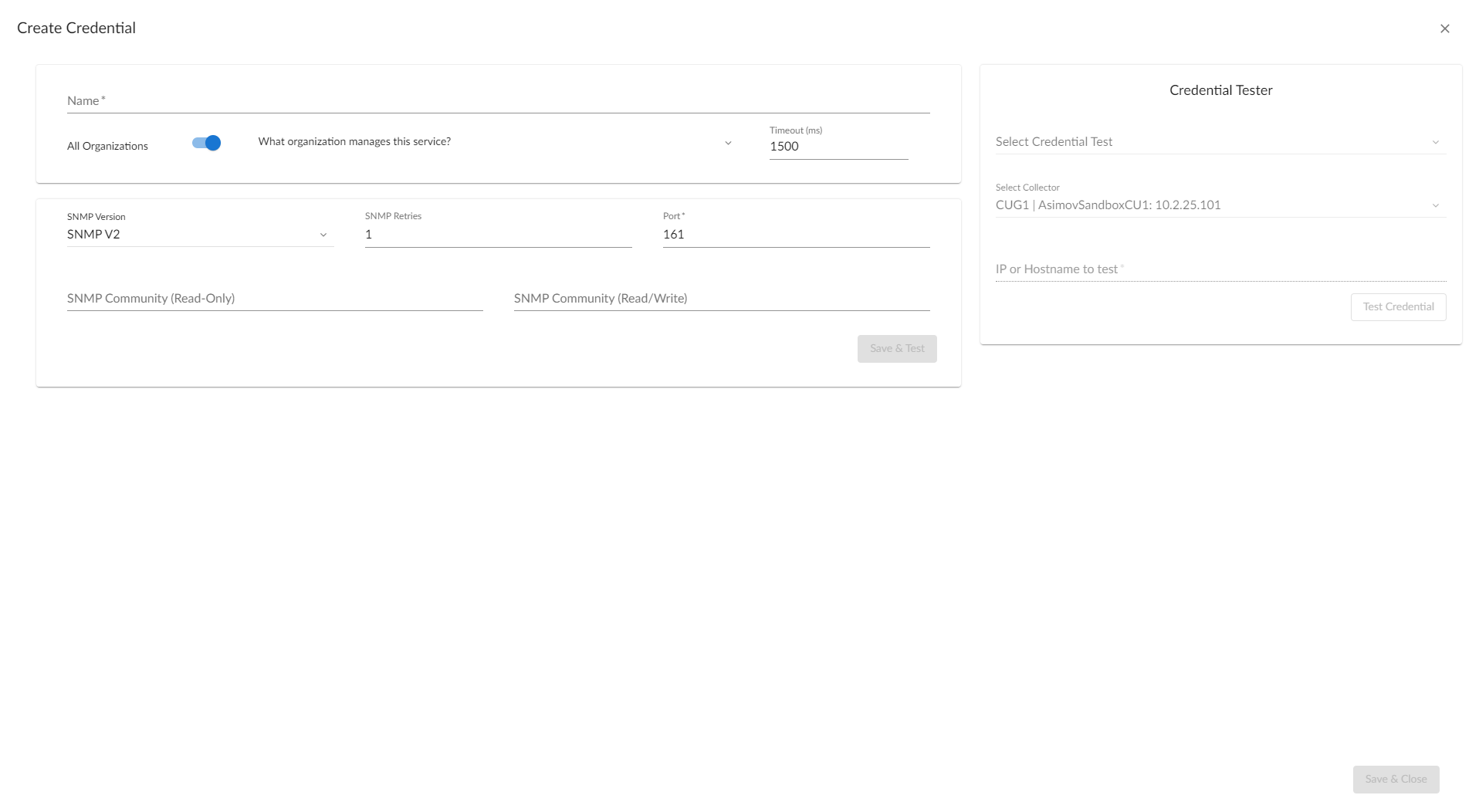The height and width of the screenshot is (812, 1479).
Task: Click the organization dropdown chevron arrow
Action: (x=727, y=143)
